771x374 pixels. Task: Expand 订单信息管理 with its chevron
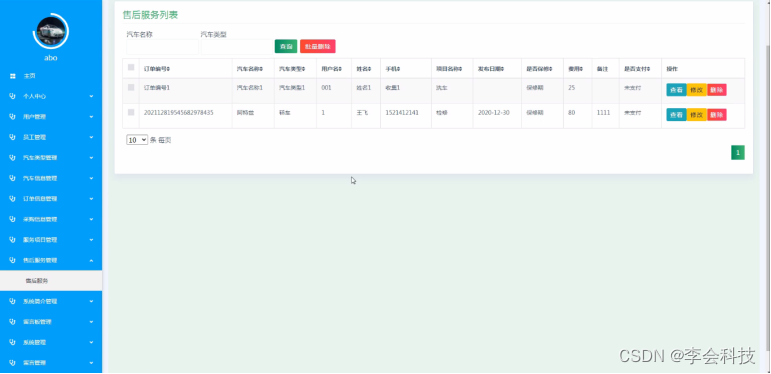pos(91,199)
